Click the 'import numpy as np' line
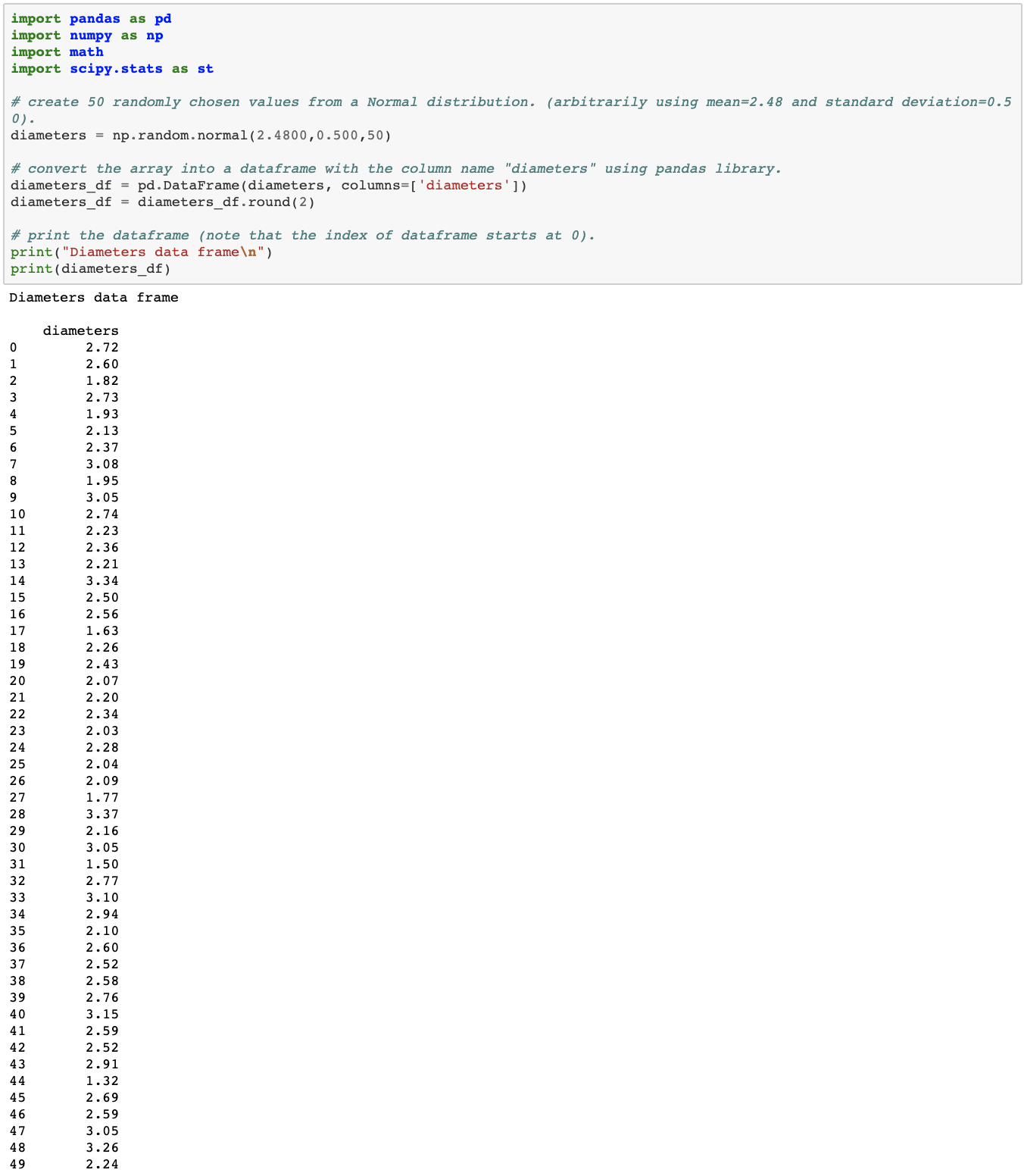The height and width of the screenshot is (1176, 1024). point(87,36)
